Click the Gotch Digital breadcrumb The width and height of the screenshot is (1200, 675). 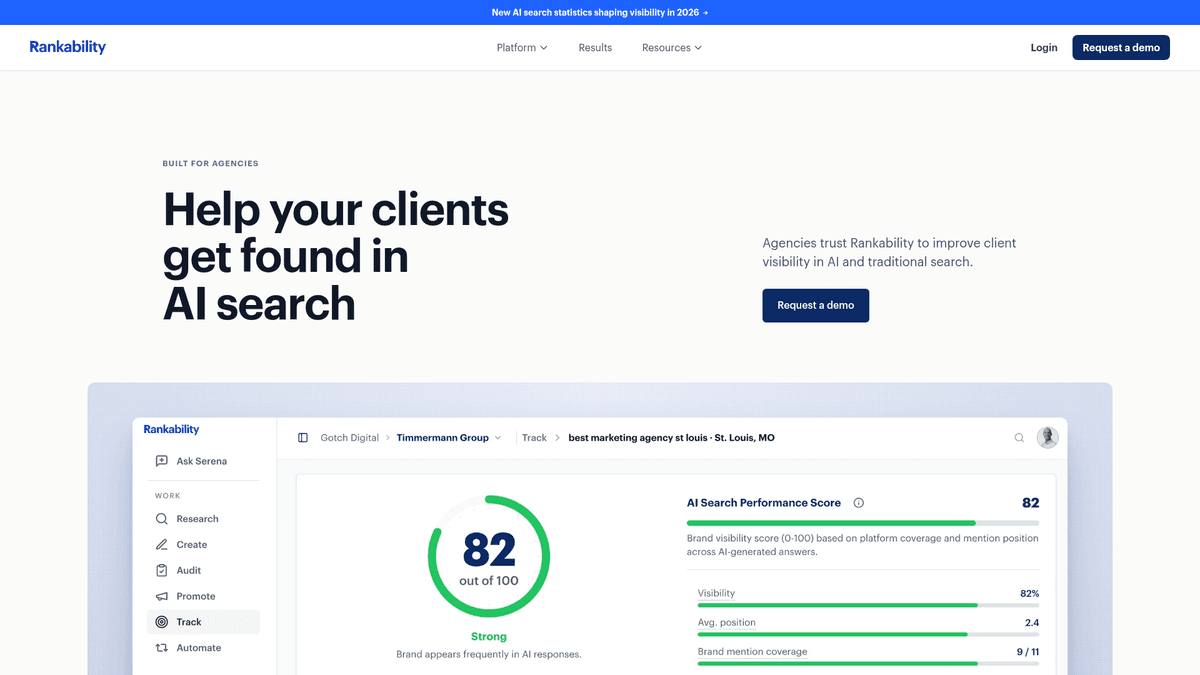(x=350, y=438)
